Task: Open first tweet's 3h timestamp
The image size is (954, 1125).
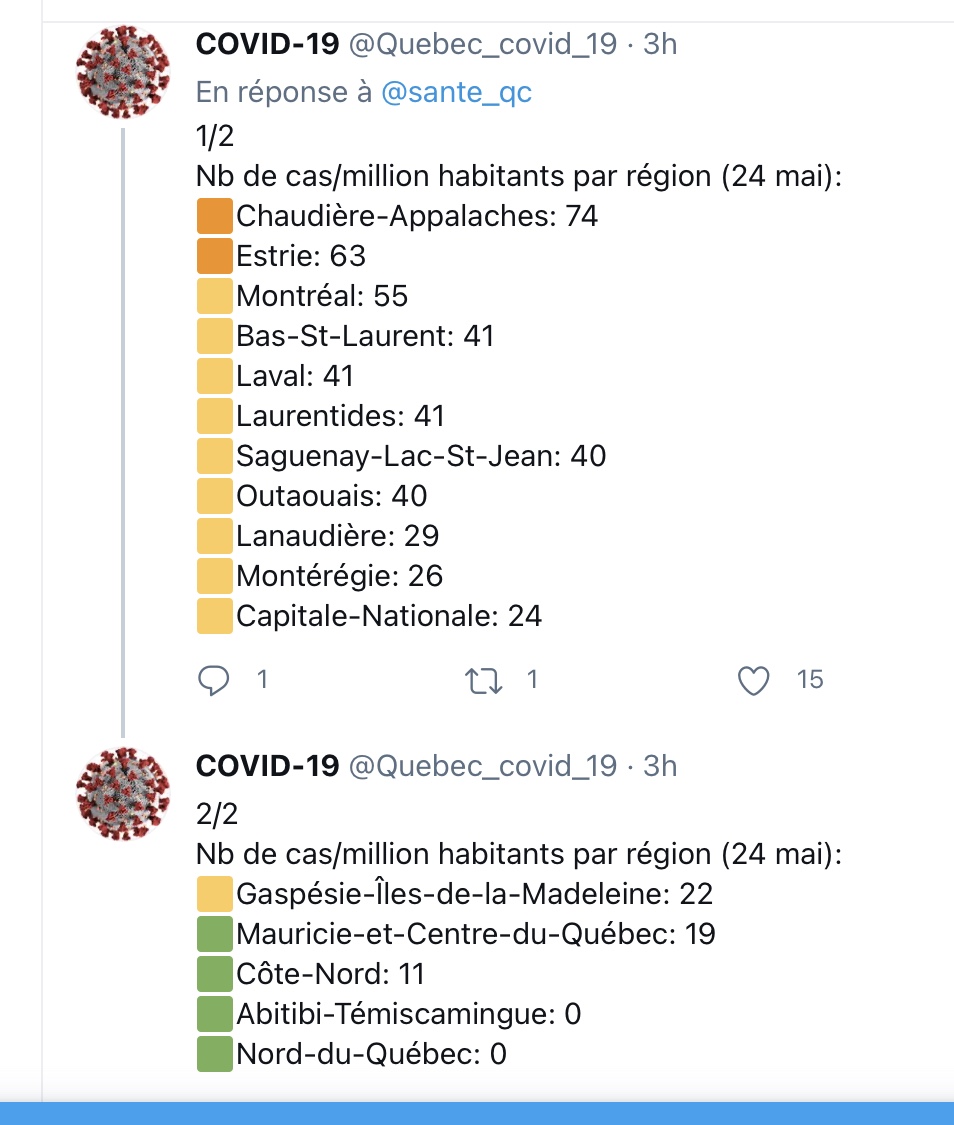Action: [x=660, y=44]
